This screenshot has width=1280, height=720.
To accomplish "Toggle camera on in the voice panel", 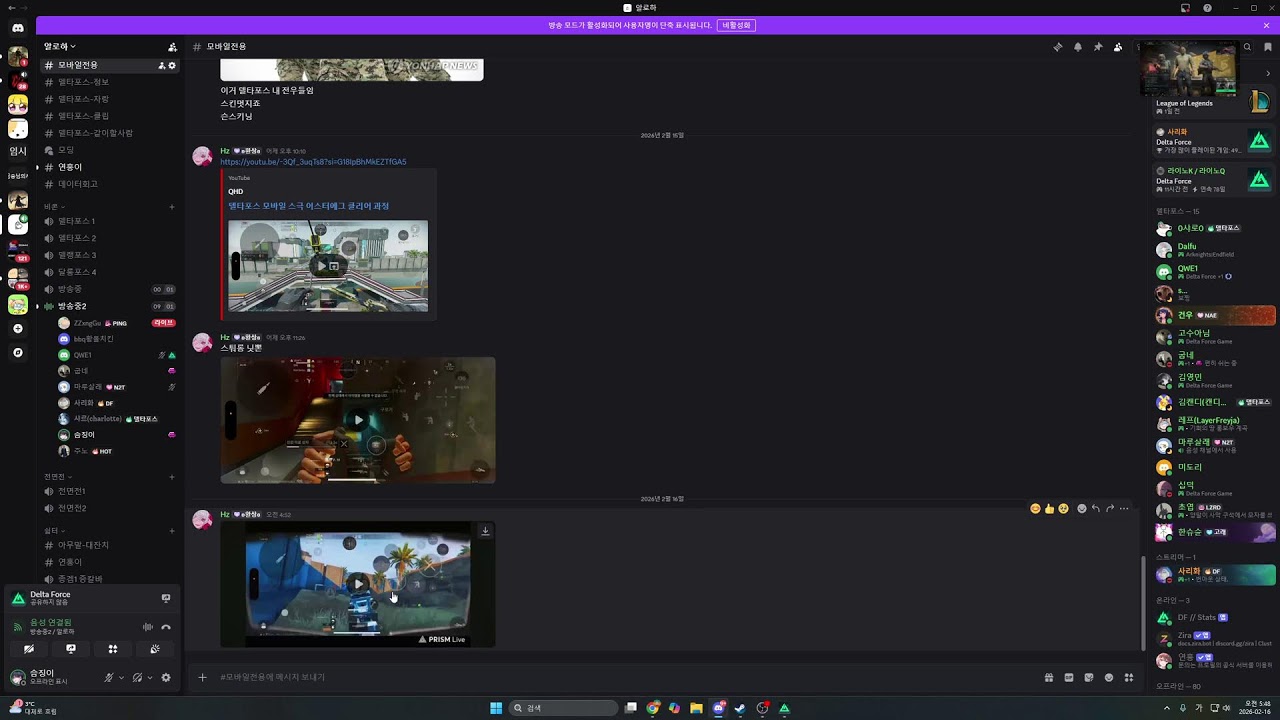I will 28,649.
